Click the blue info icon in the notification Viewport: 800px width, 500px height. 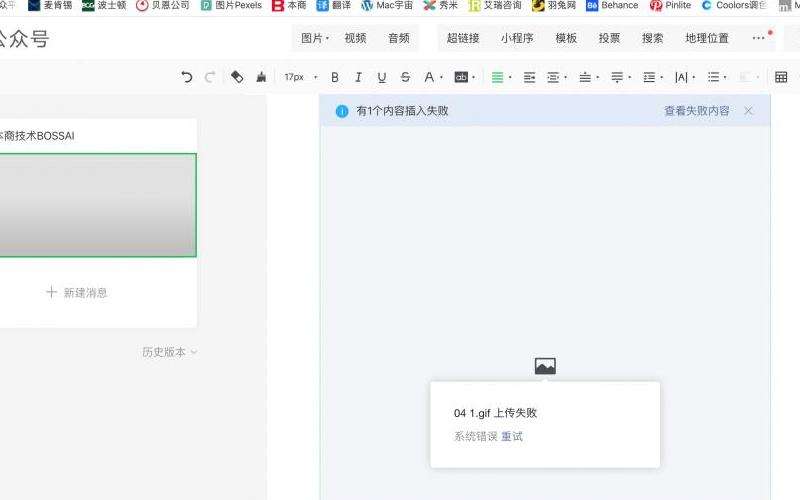tap(342, 111)
